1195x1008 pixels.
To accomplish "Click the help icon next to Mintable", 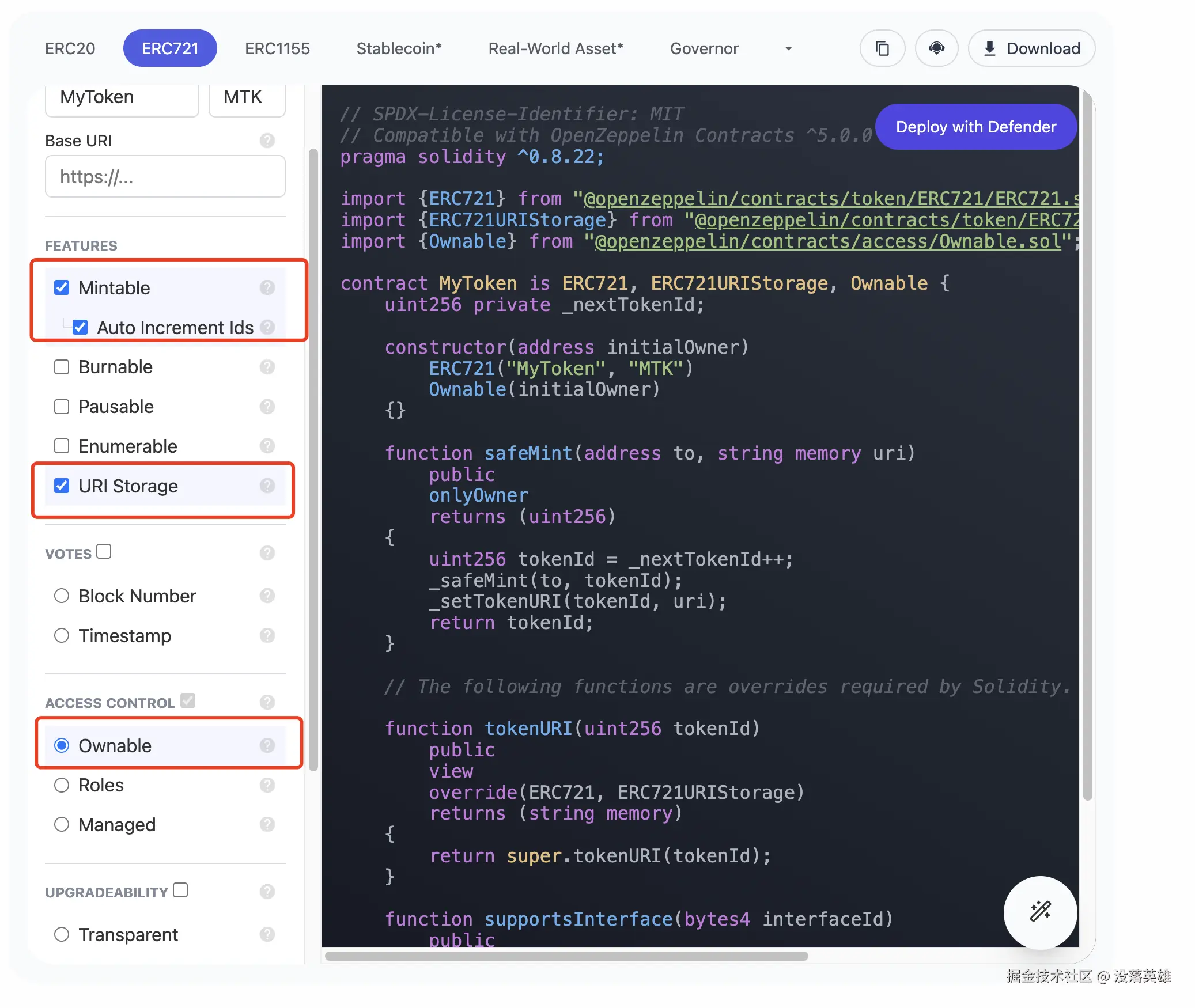I will coord(267,287).
